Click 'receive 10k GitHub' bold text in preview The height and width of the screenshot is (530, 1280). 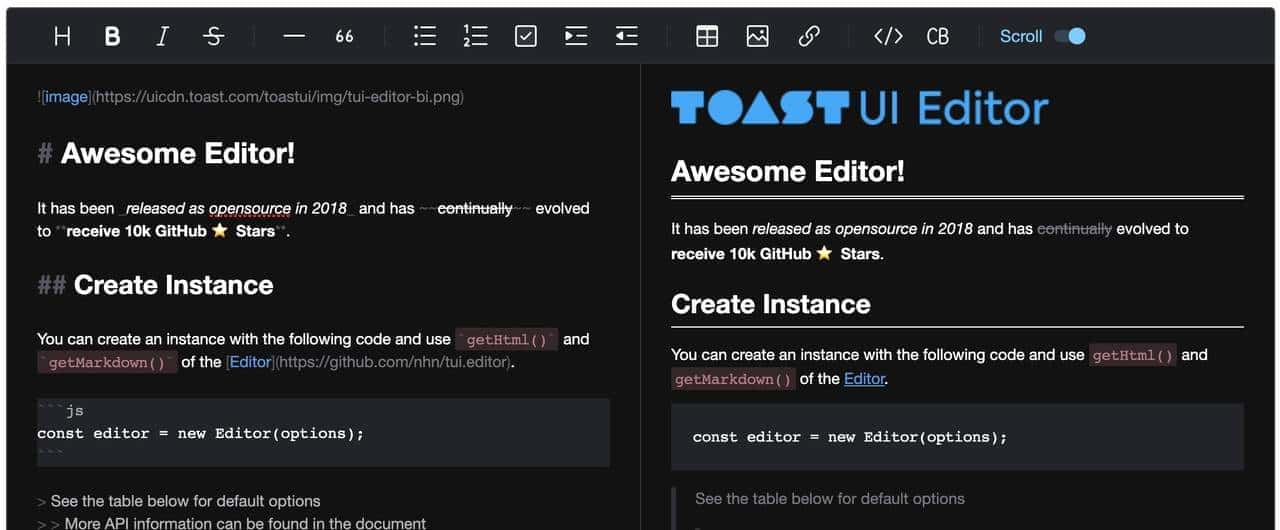(x=741, y=254)
